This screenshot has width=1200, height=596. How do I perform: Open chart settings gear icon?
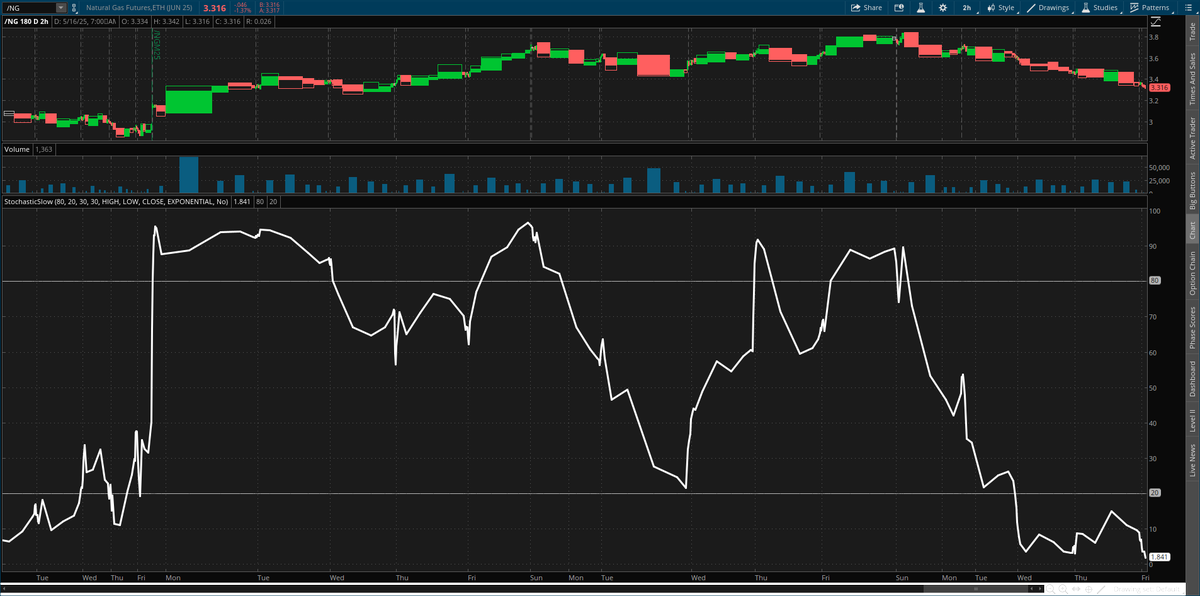point(942,7)
